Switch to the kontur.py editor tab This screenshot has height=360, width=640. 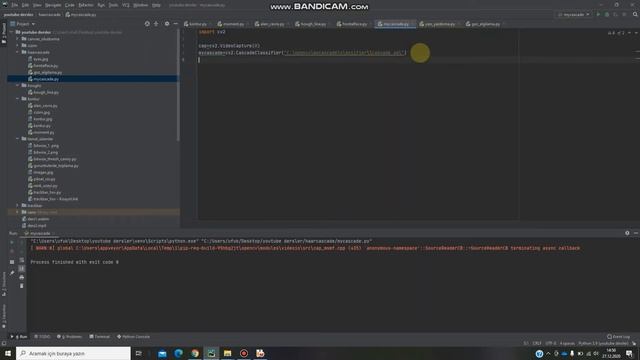pyautogui.click(x=196, y=24)
